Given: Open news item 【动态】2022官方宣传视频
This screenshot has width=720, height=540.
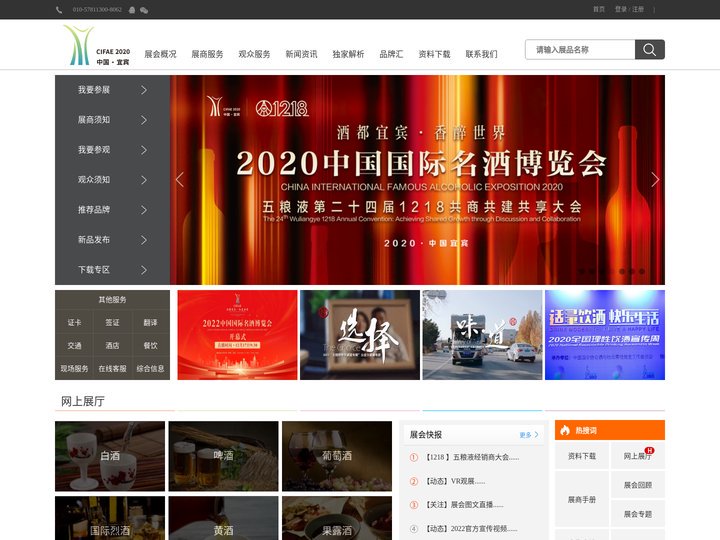Looking at the screenshot, I should pyautogui.click(x=471, y=529).
